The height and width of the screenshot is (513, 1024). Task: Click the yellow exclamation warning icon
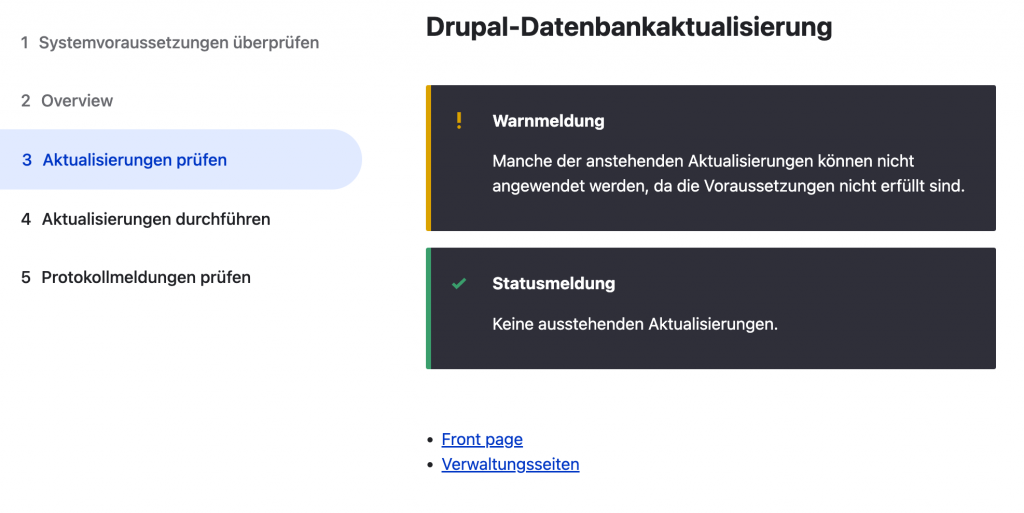coord(459,121)
